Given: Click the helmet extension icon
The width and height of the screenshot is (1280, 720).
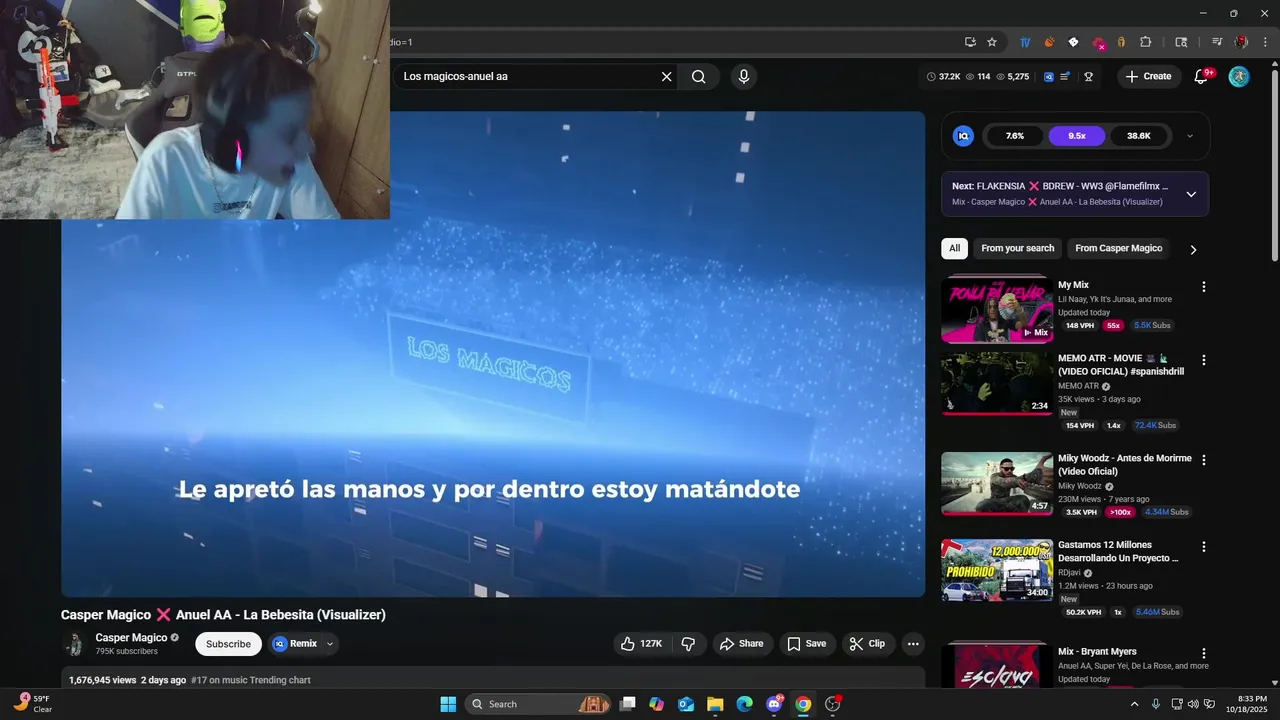Looking at the screenshot, I should [x=1122, y=42].
